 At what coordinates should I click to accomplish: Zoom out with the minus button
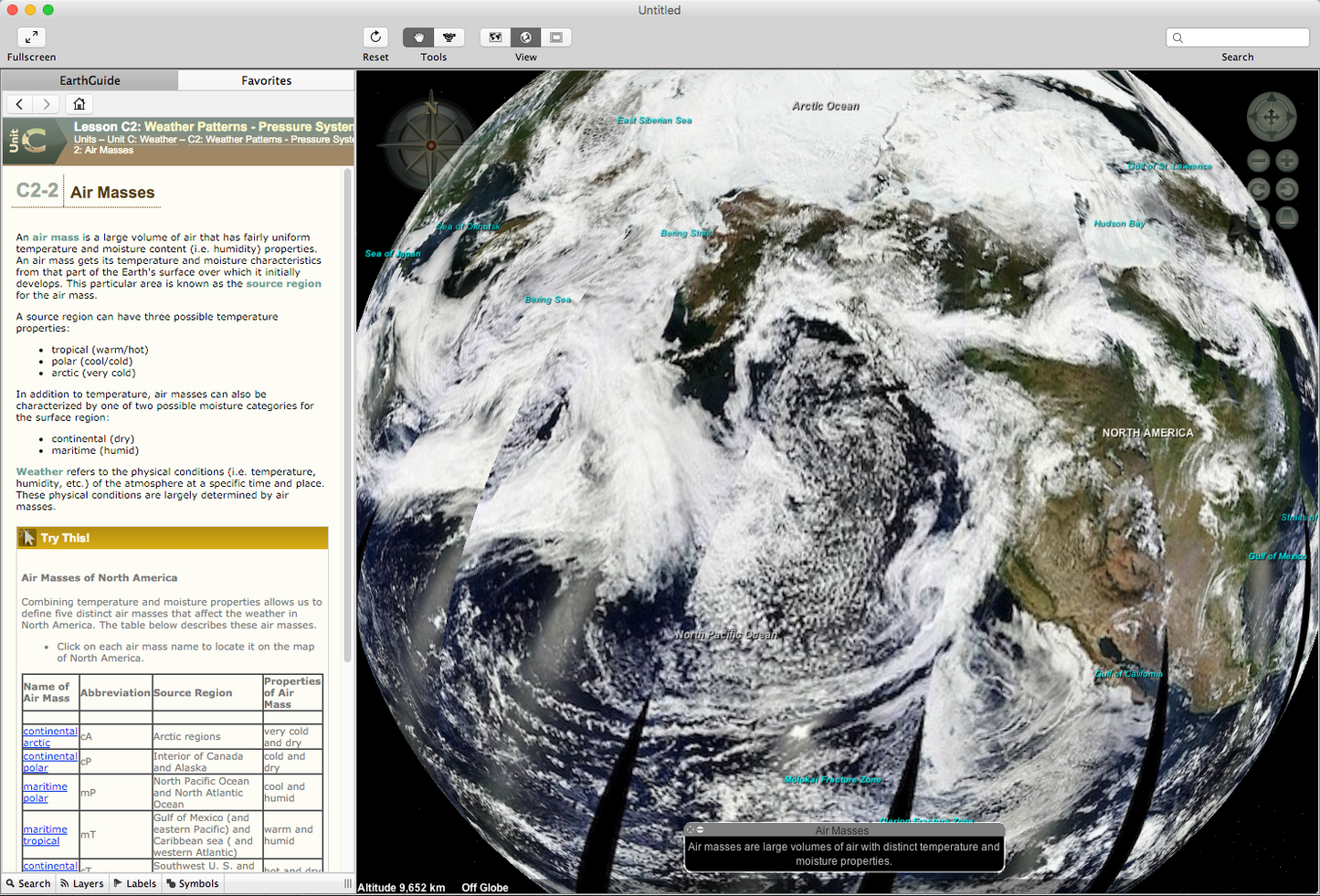pyautogui.click(x=1258, y=162)
